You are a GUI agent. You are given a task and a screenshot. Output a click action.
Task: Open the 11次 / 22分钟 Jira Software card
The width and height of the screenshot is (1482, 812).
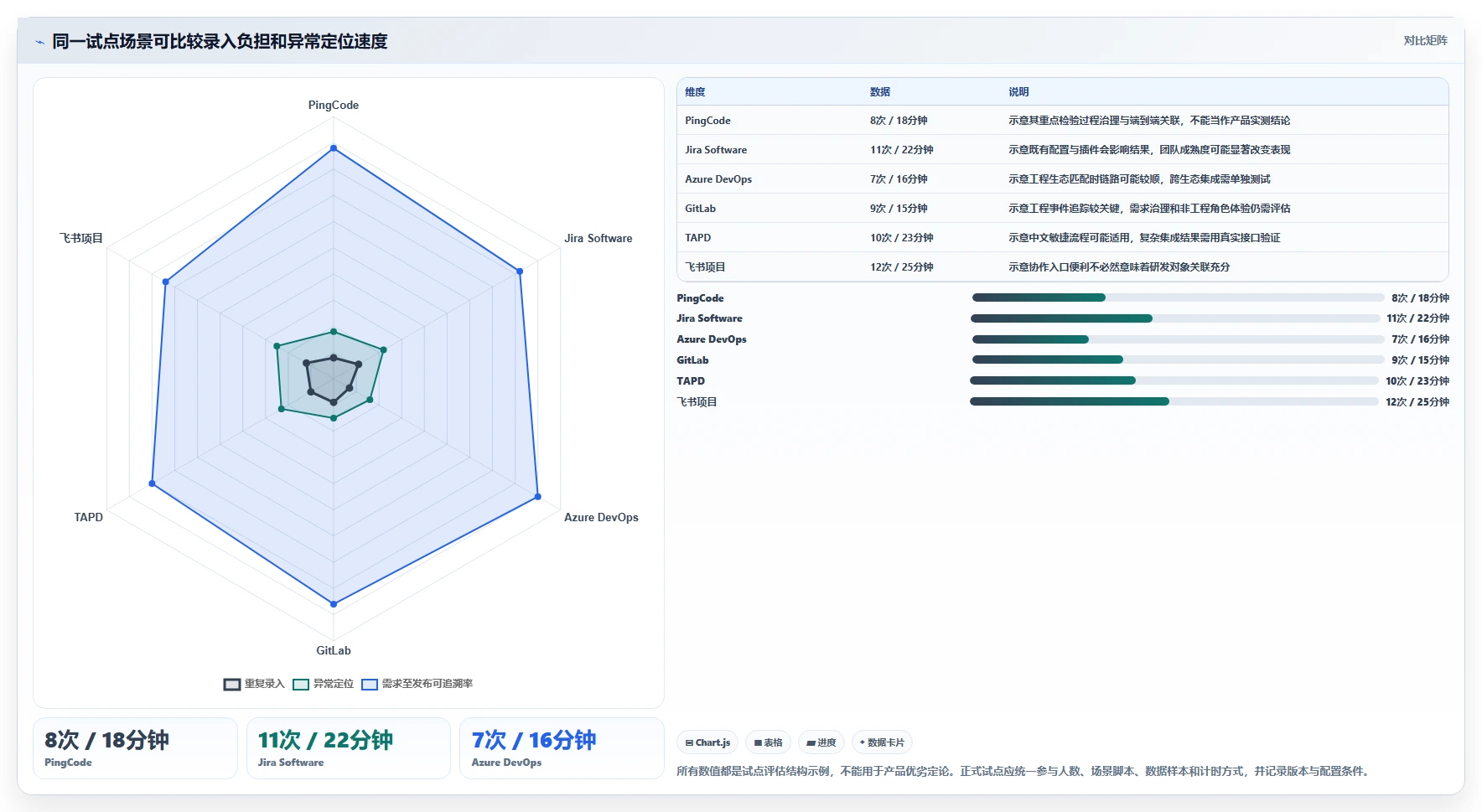[x=349, y=748]
